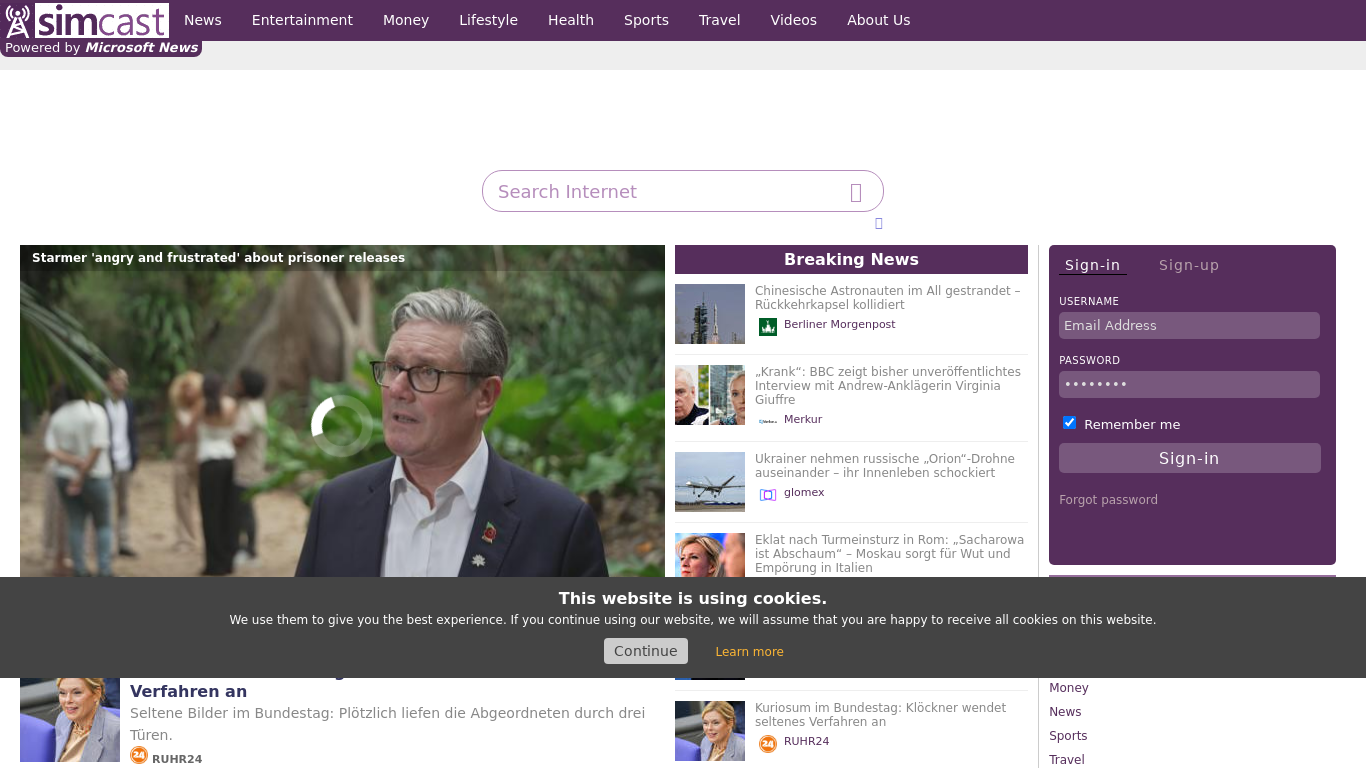Open the Learn more cookies link
This screenshot has width=1366, height=768.
click(749, 652)
